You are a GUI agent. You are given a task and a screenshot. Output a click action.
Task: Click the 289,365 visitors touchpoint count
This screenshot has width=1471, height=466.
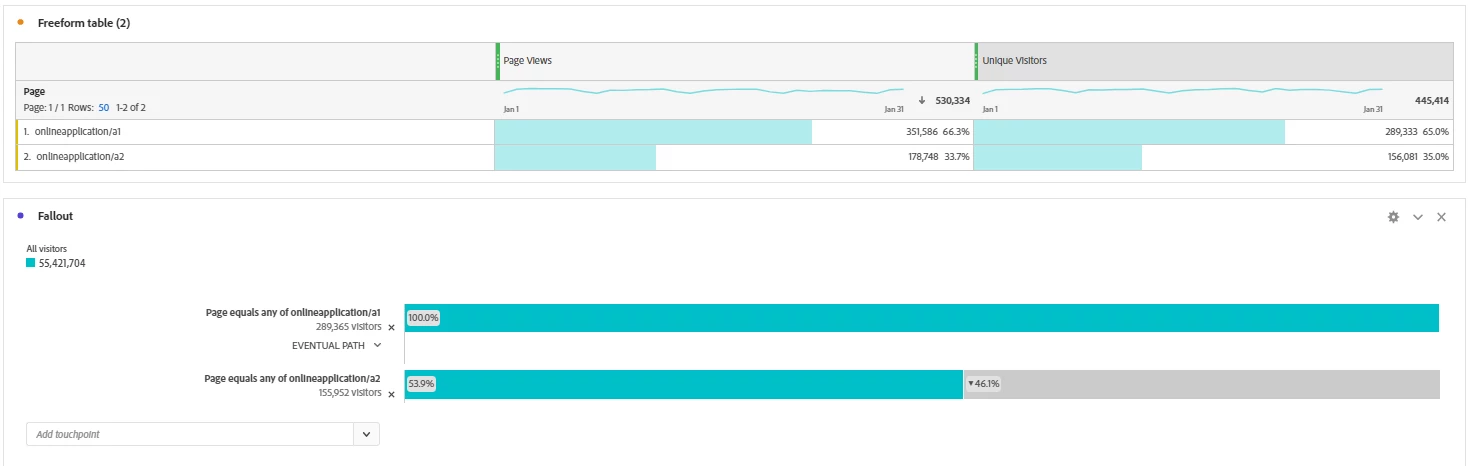click(350, 326)
